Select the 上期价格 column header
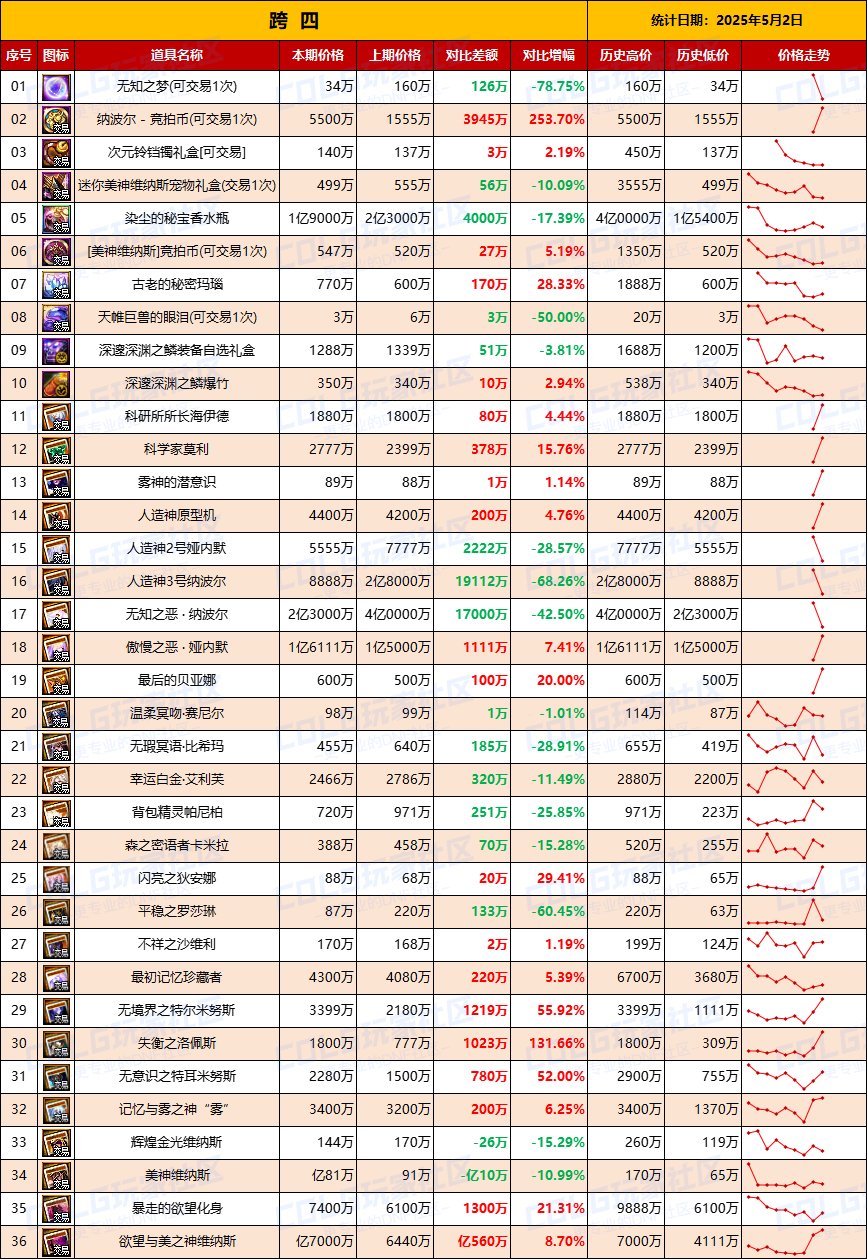The image size is (867, 1259). [395, 55]
